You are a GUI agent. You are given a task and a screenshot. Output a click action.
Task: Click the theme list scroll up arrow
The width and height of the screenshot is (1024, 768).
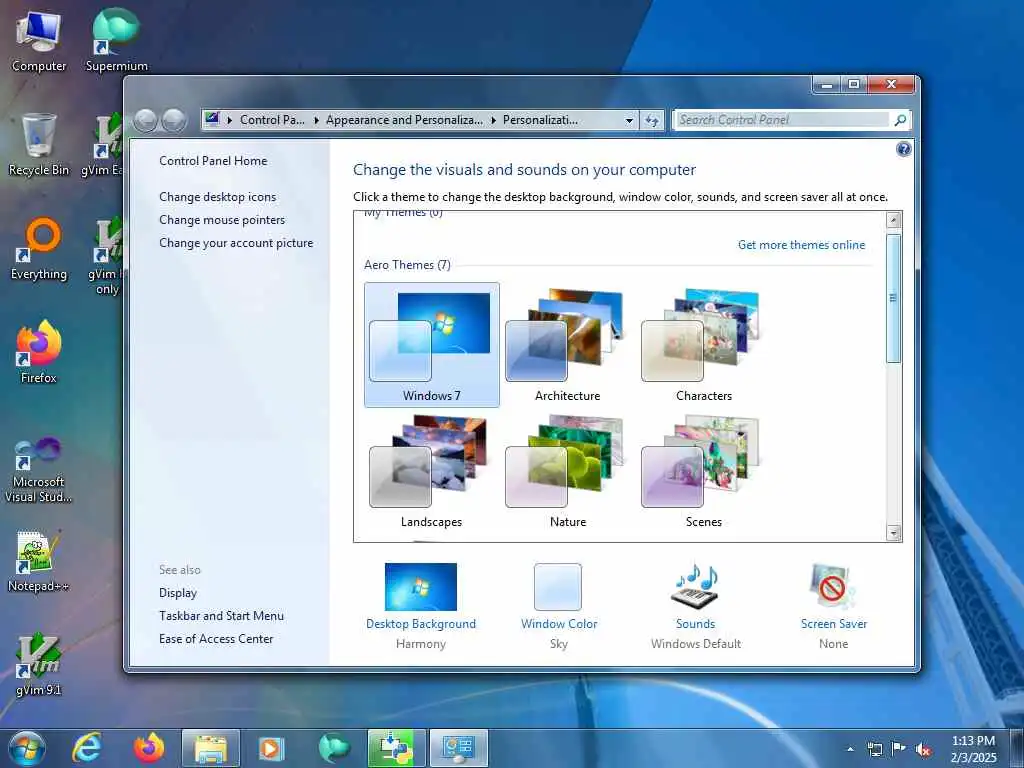893,220
